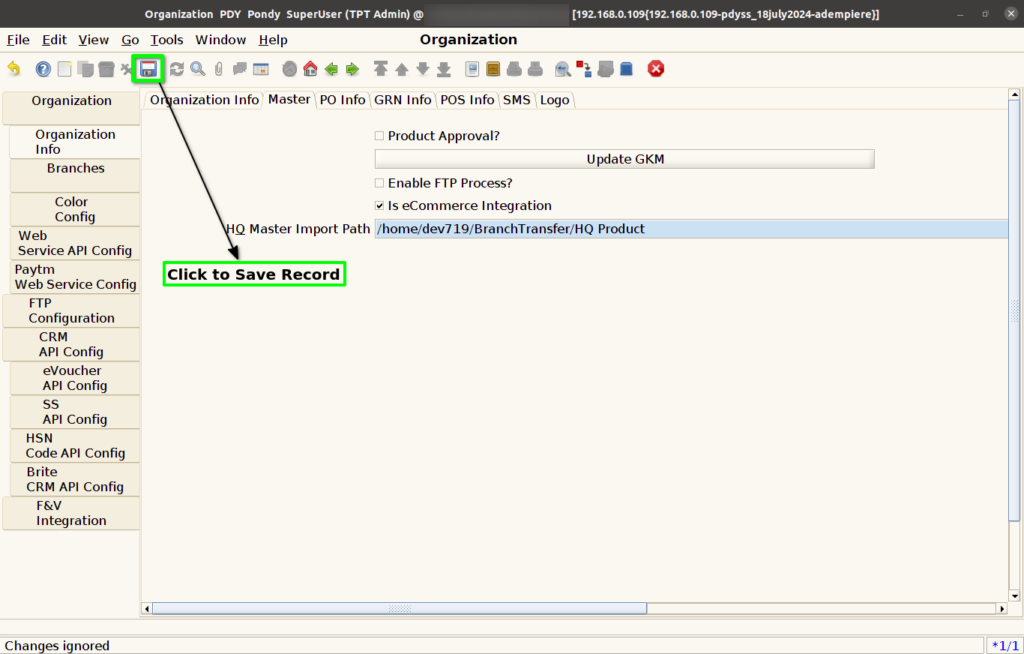Screen dimensions: 1024x654
Task: Select SS API Config side tab
Action: tap(75, 412)
